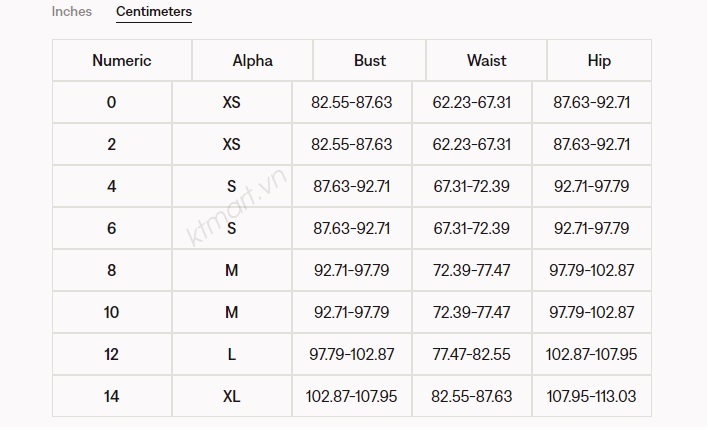Select numeric size 14 cell
Image resolution: width=708 pixels, height=430 pixels.
(111, 396)
